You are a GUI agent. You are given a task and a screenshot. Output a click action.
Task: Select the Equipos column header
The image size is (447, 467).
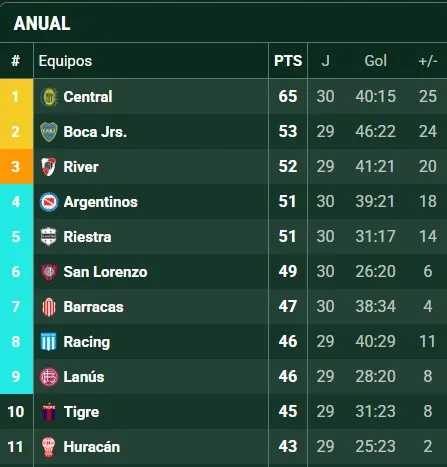(65, 61)
